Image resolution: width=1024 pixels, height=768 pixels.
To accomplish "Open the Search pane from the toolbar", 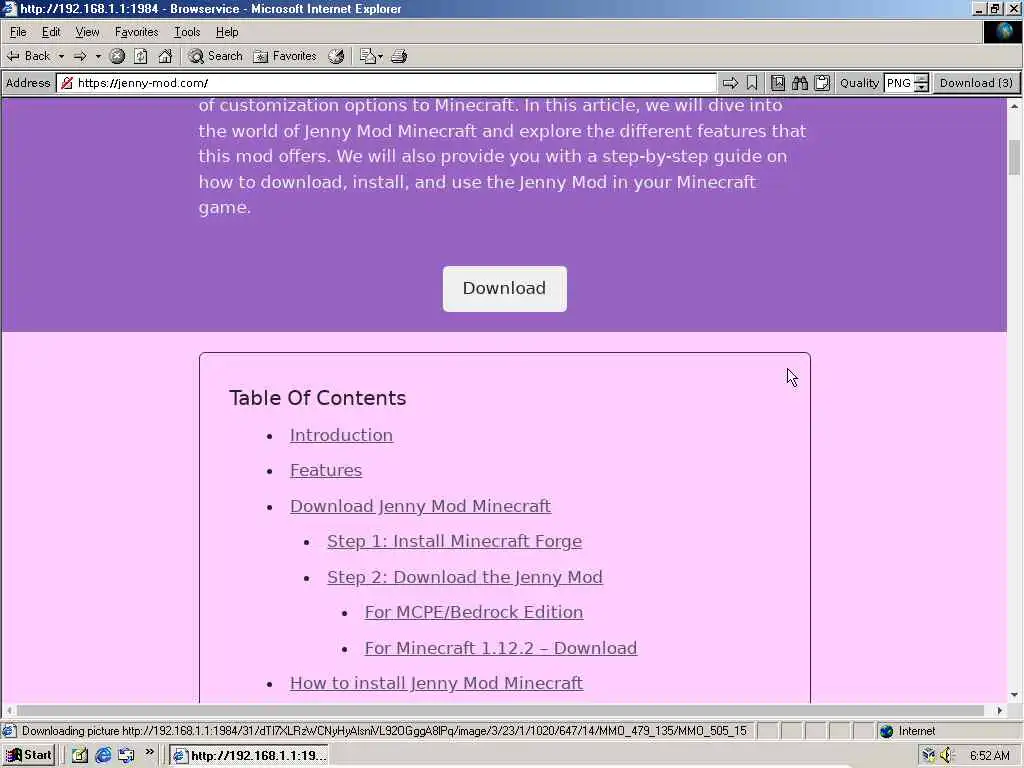I will point(215,56).
